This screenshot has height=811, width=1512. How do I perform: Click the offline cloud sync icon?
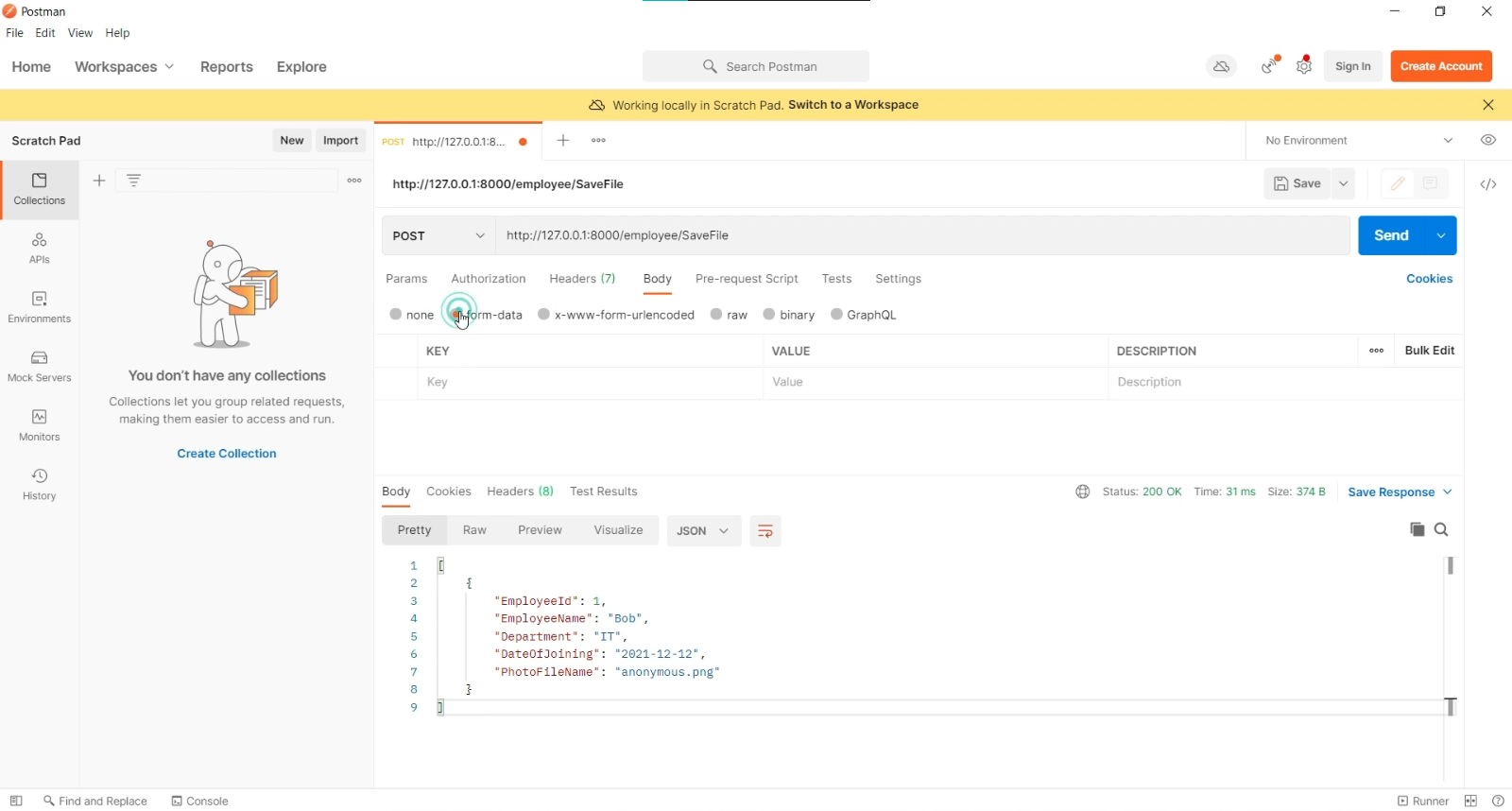pyautogui.click(x=1222, y=66)
